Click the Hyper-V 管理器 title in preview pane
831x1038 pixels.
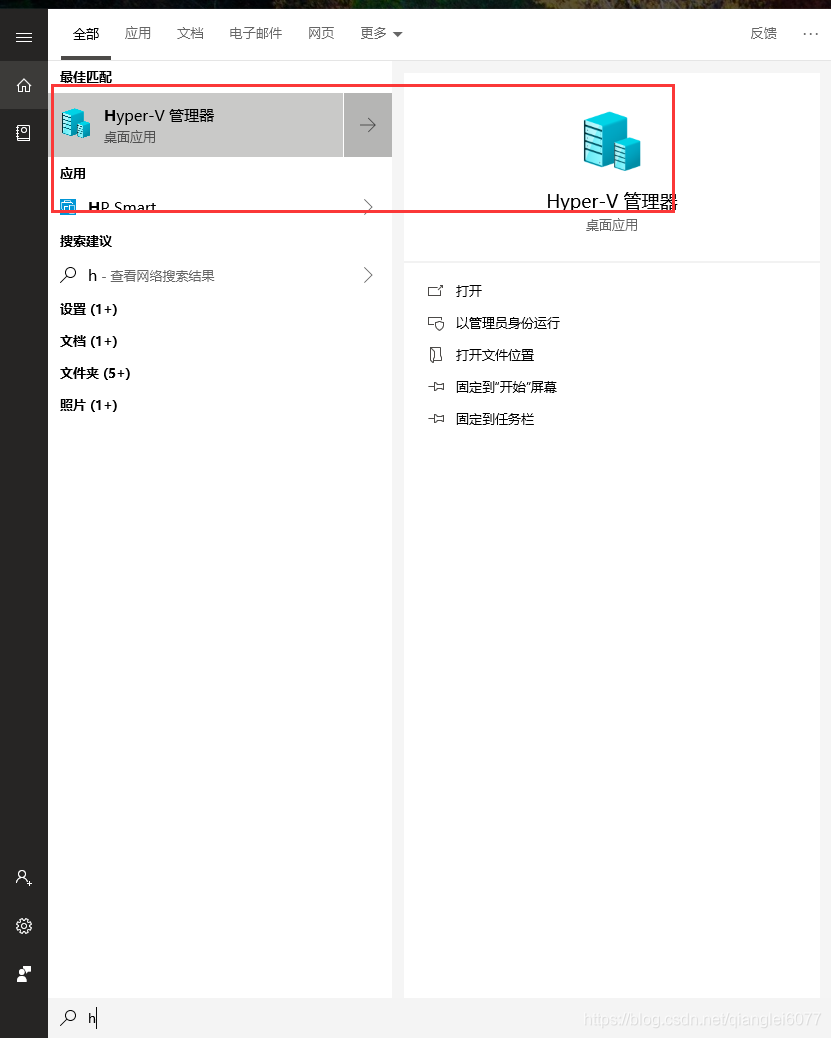click(x=611, y=201)
